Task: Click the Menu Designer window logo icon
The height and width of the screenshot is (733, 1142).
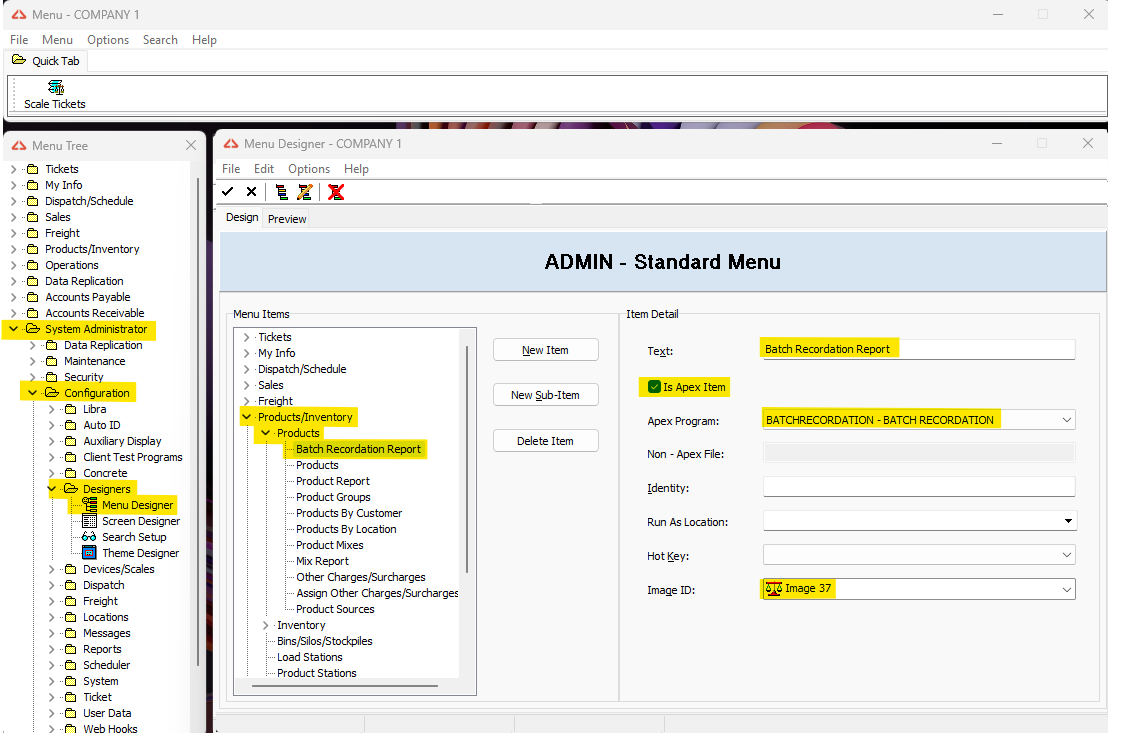Action: pyautogui.click(x=231, y=144)
